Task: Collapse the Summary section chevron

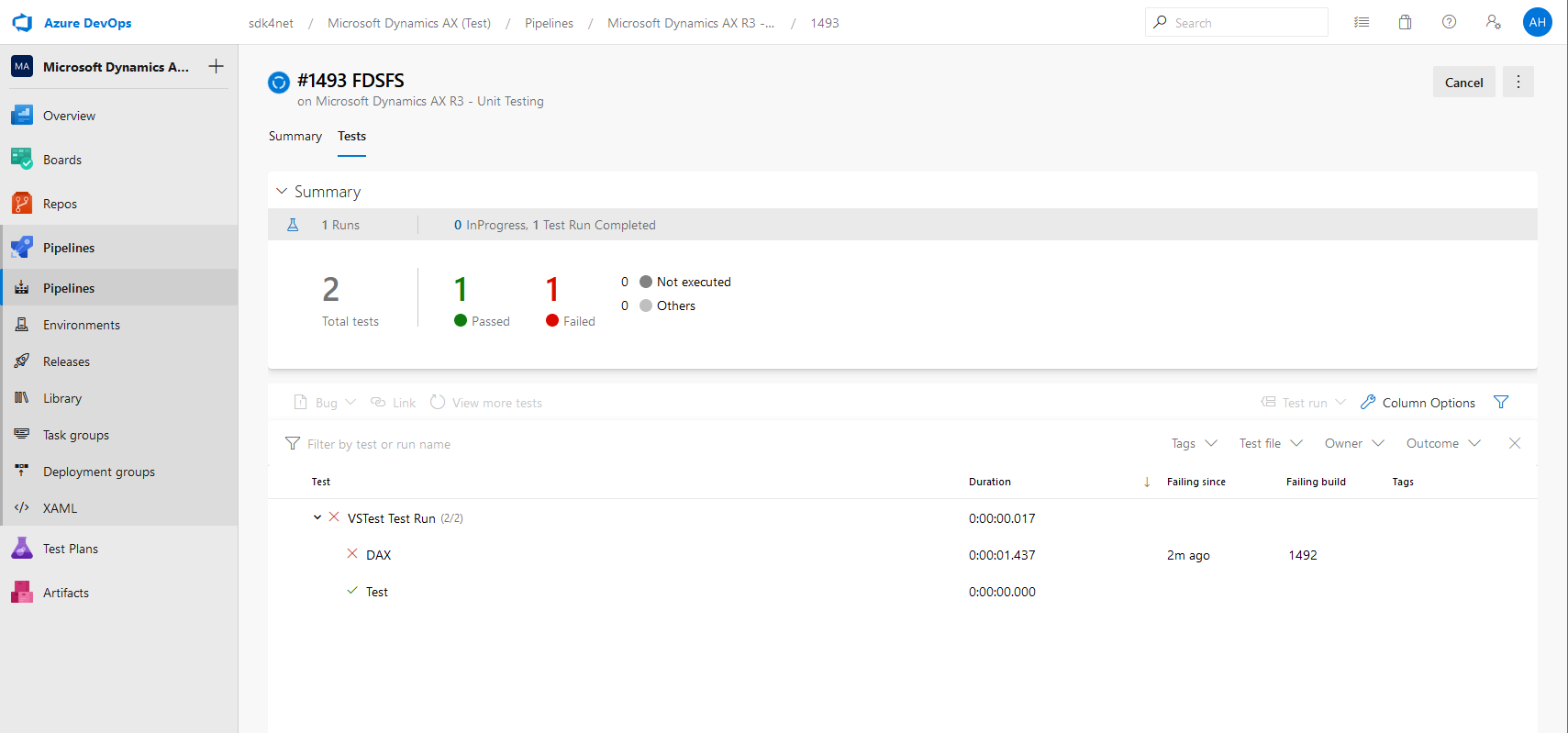Action: pyautogui.click(x=282, y=191)
